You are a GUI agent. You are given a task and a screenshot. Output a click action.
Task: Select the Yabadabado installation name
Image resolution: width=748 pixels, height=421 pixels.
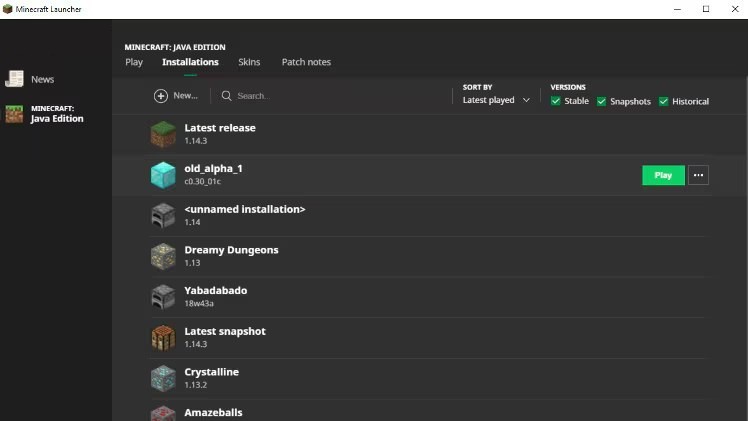[216, 290]
